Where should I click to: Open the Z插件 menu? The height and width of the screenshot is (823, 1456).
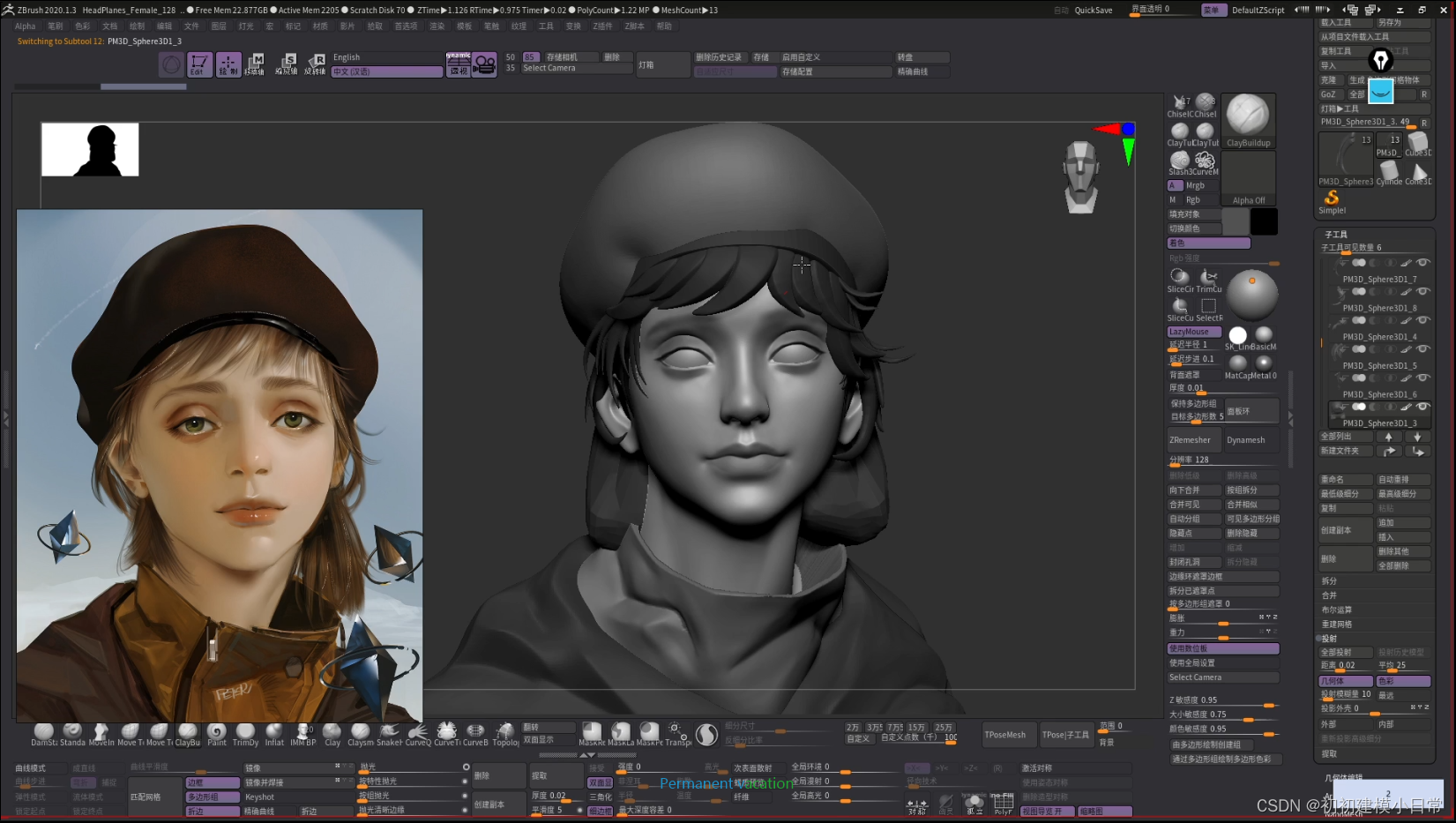(602, 26)
